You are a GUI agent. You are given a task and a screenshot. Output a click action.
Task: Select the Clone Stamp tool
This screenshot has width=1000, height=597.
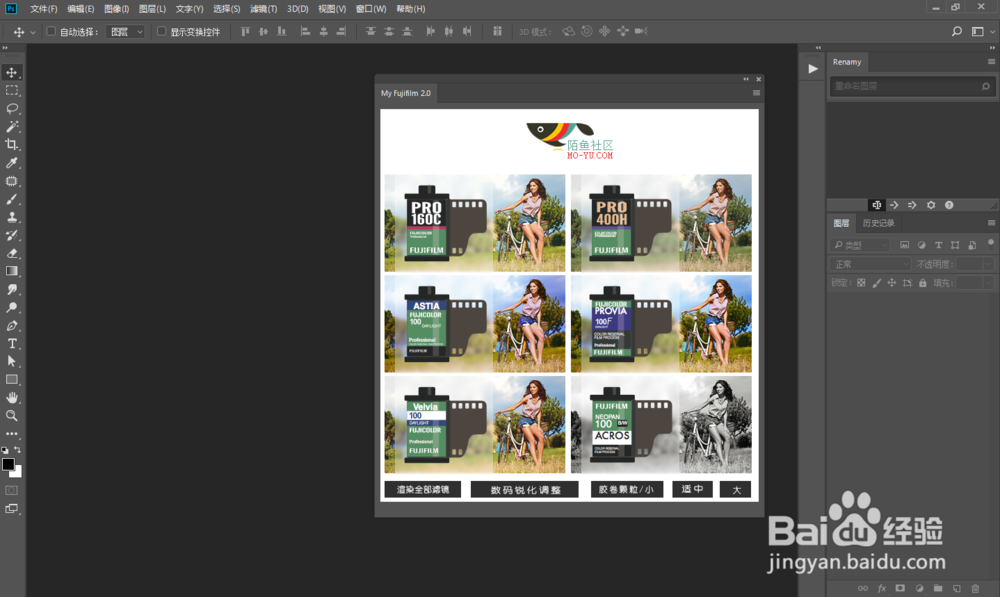click(x=11, y=217)
